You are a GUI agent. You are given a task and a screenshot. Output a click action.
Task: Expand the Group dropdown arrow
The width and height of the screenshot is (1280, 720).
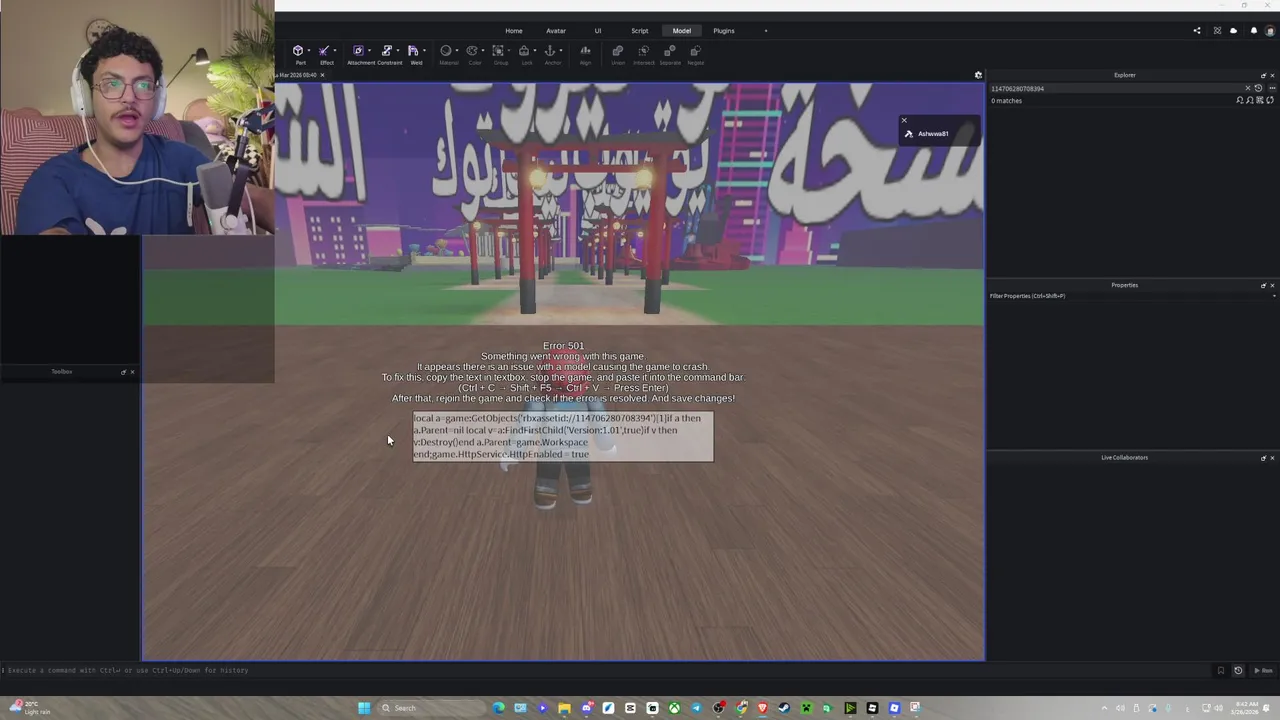tap(509, 50)
